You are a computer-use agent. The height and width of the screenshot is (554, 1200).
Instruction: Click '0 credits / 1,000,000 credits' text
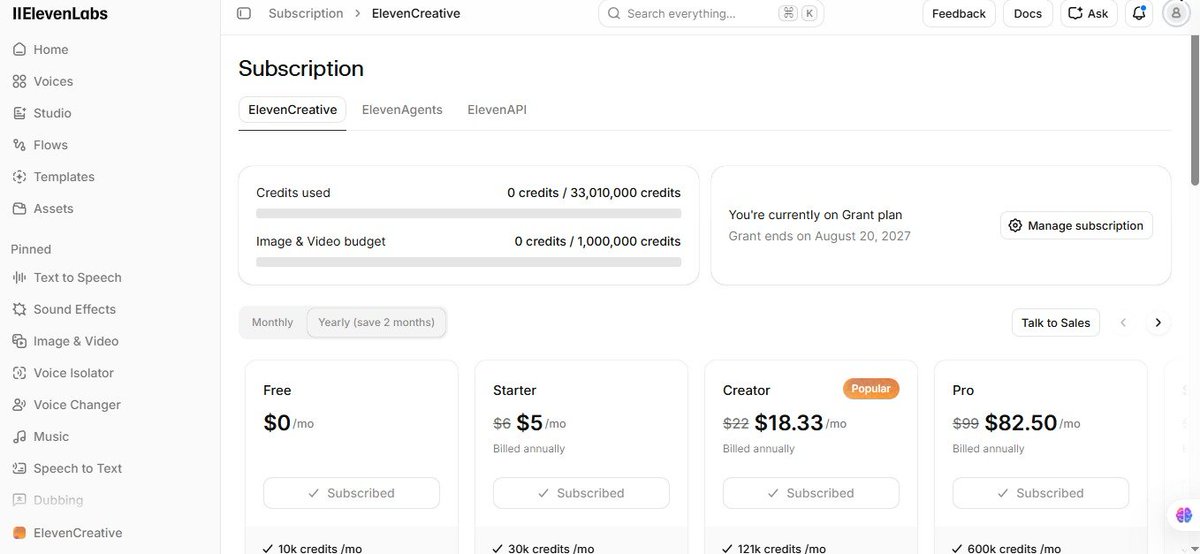[598, 242]
